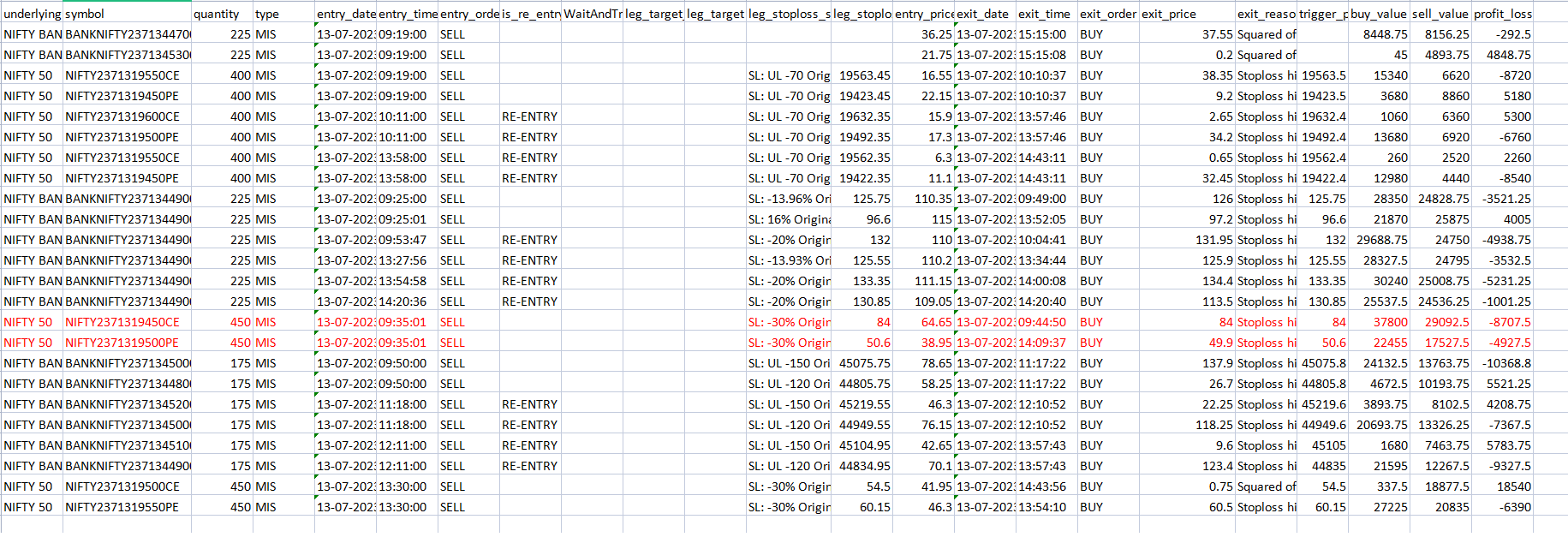Click profit_loss cell 5783.75

coord(1502,445)
